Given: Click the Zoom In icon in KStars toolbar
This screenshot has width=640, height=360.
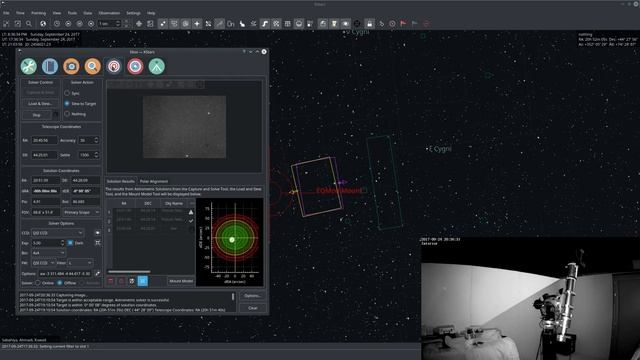Looking at the screenshot, I should 7,24.
